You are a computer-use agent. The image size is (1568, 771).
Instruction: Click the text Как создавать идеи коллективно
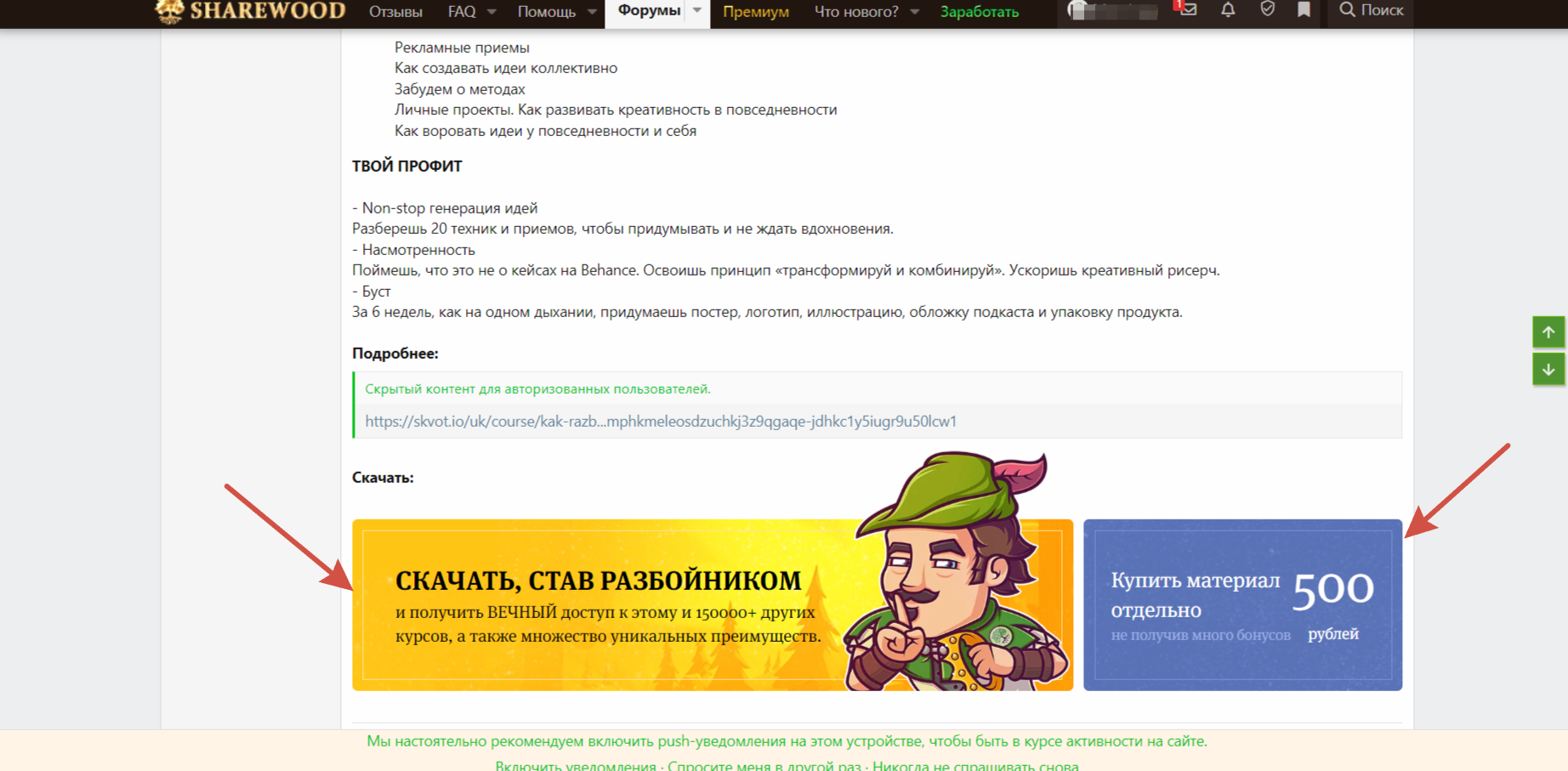[x=506, y=68]
